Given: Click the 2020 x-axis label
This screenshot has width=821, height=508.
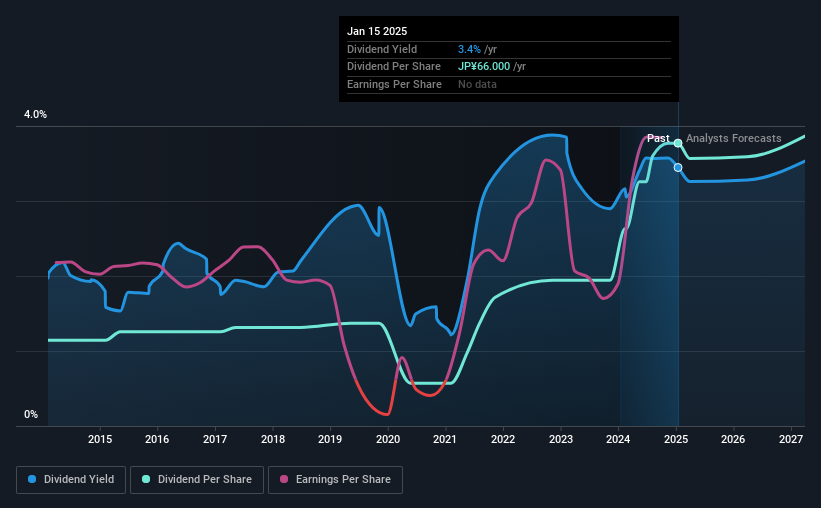Looking at the screenshot, I should click(x=388, y=439).
